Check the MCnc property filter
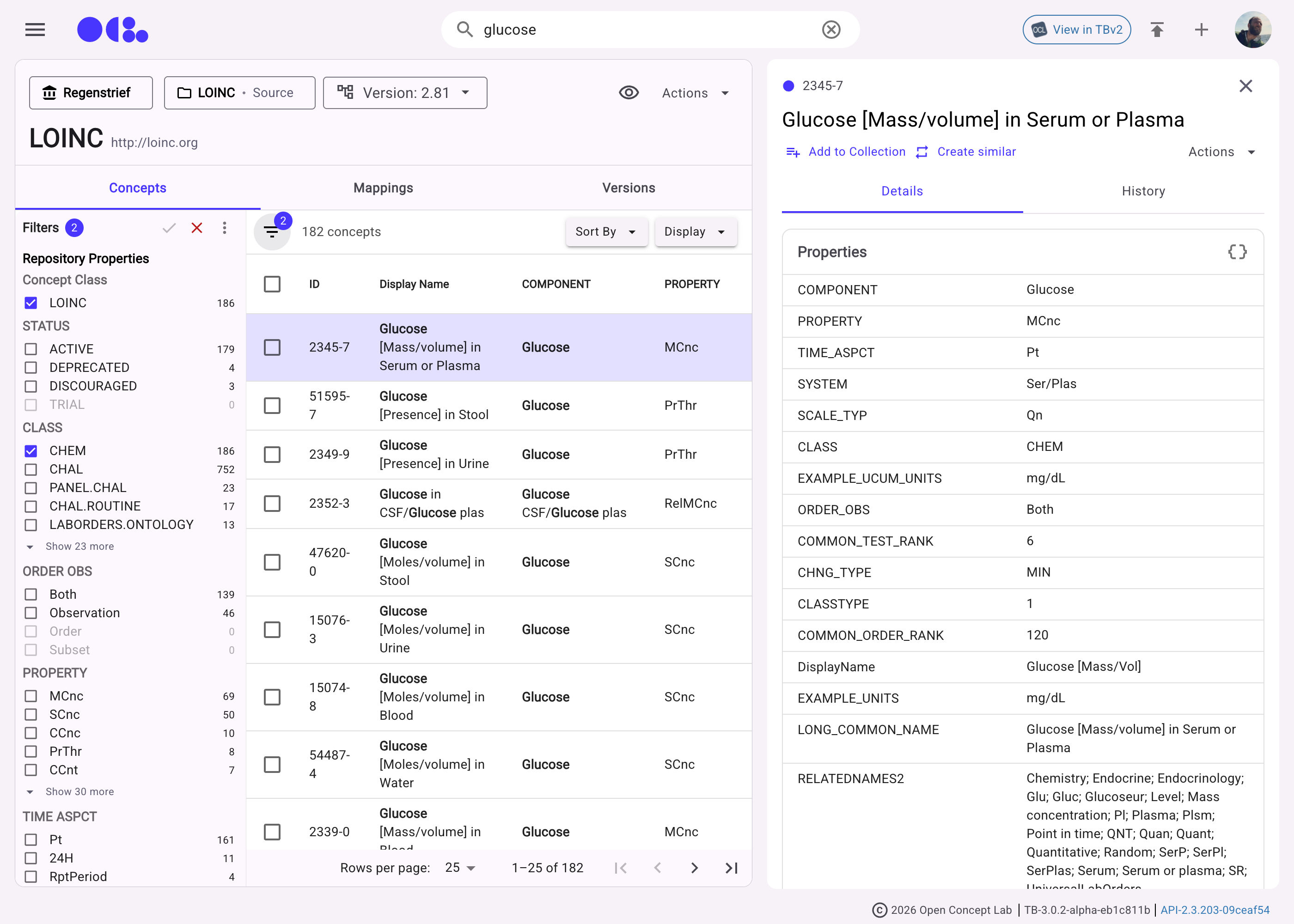 (x=31, y=696)
